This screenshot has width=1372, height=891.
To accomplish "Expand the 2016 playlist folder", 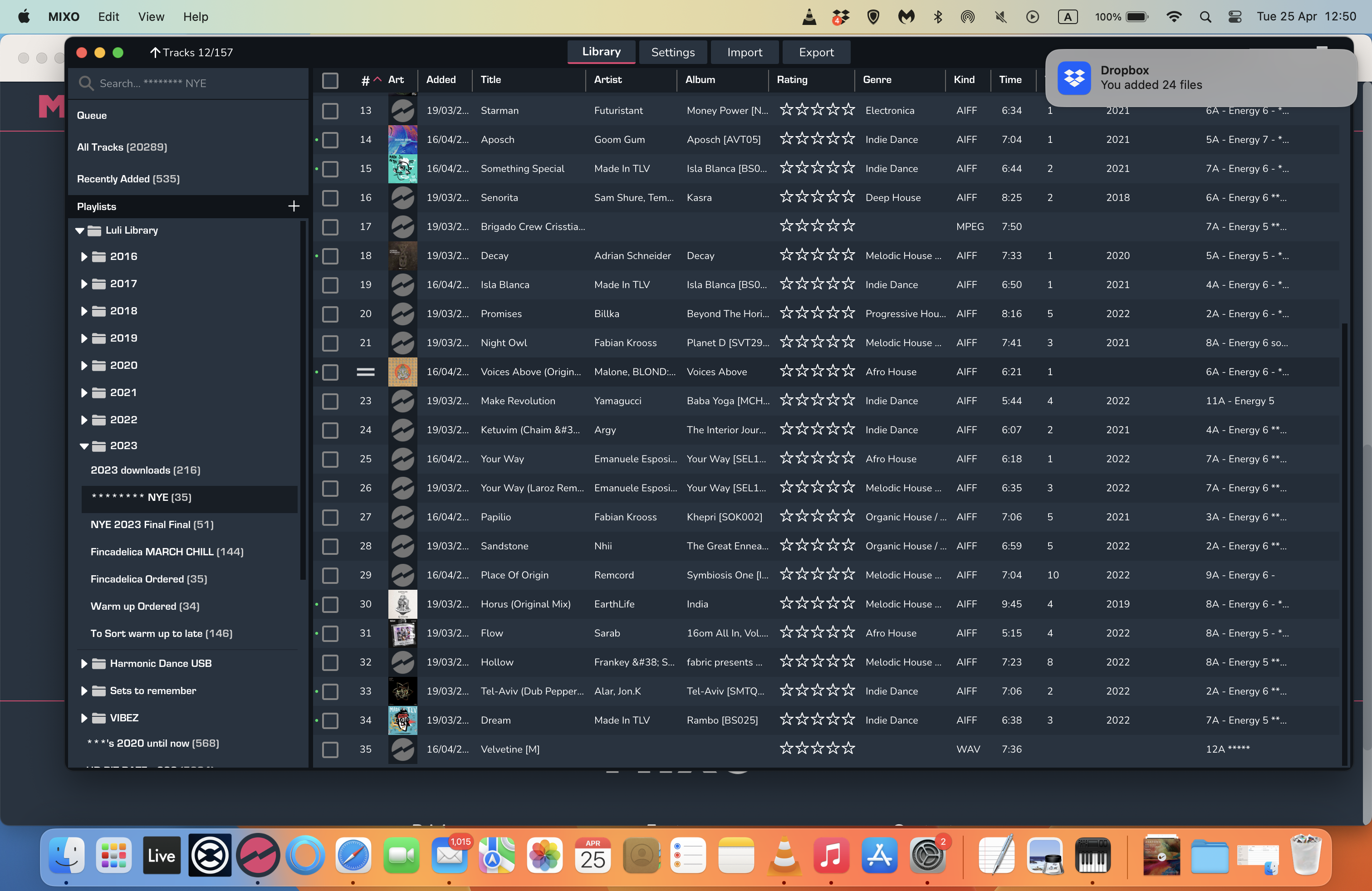I will [84, 256].
